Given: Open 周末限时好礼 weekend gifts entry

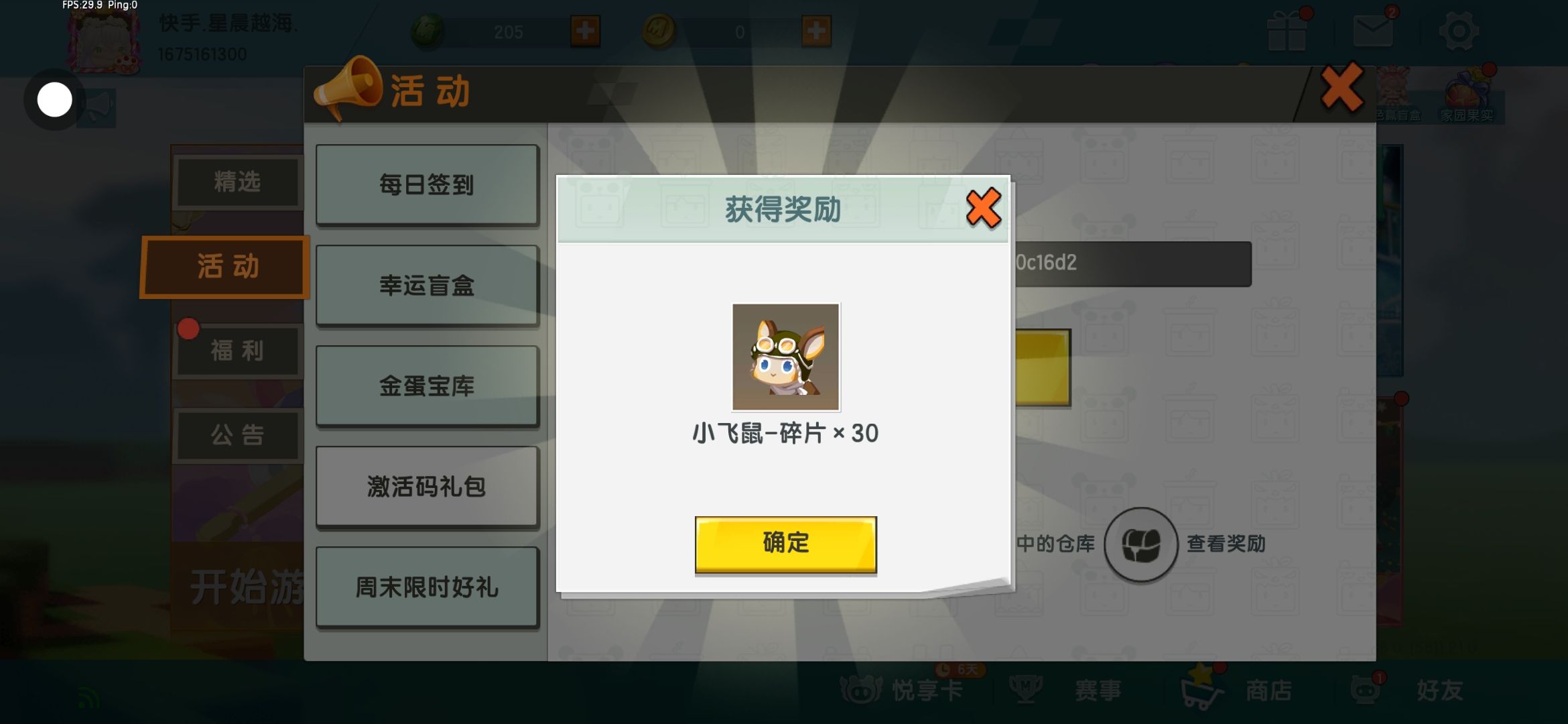Looking at the screenshot, I should pos(427,587).
